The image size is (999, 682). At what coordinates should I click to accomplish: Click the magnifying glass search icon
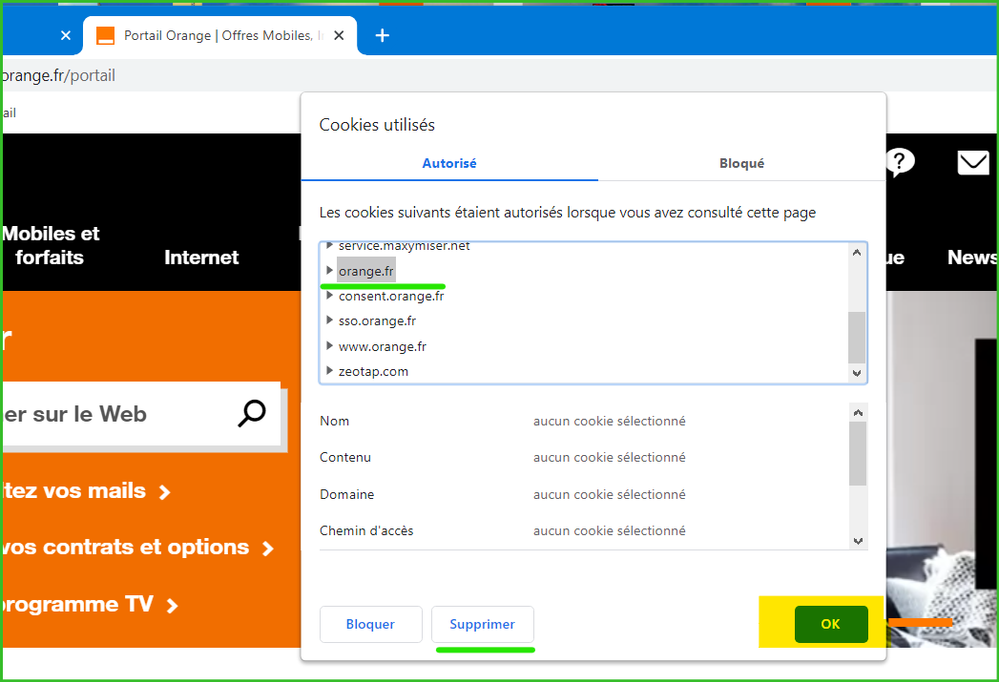coord(252,413)
